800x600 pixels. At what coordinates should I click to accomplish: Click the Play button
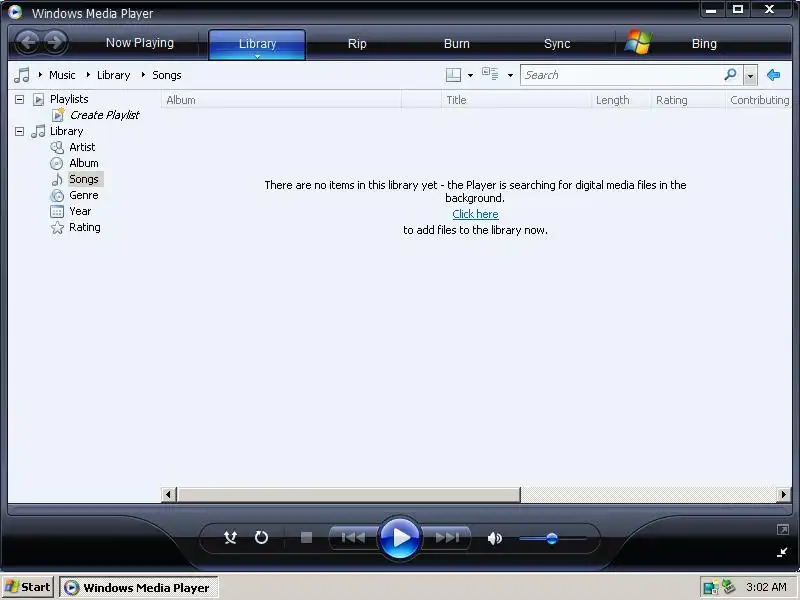click(400, 538)
